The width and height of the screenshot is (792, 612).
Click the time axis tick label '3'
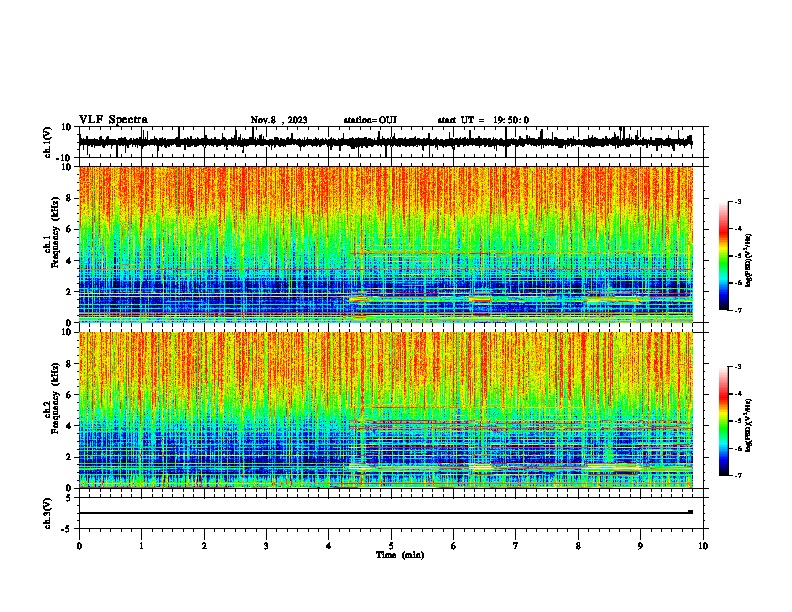tap(266, 546)
